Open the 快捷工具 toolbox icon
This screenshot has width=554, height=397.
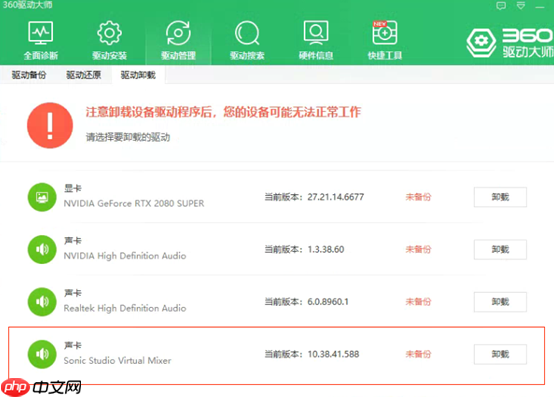pos(385,33)
